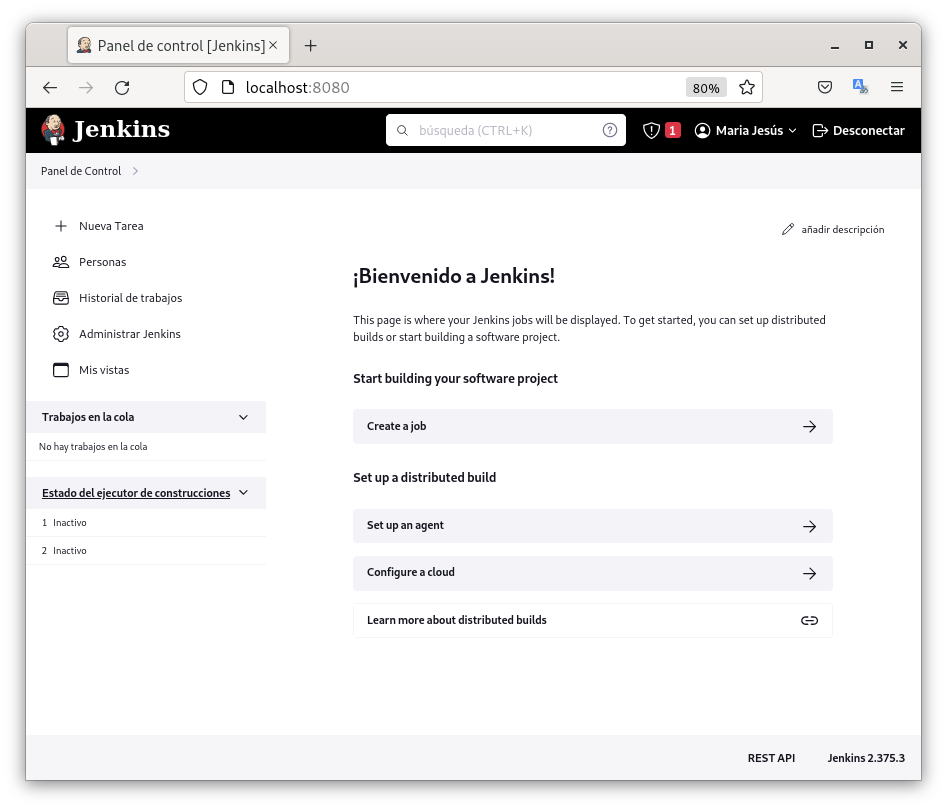This screenshot has height=809, width=947.
Task: Bookmark this page with the star icon
Action: 746,88
